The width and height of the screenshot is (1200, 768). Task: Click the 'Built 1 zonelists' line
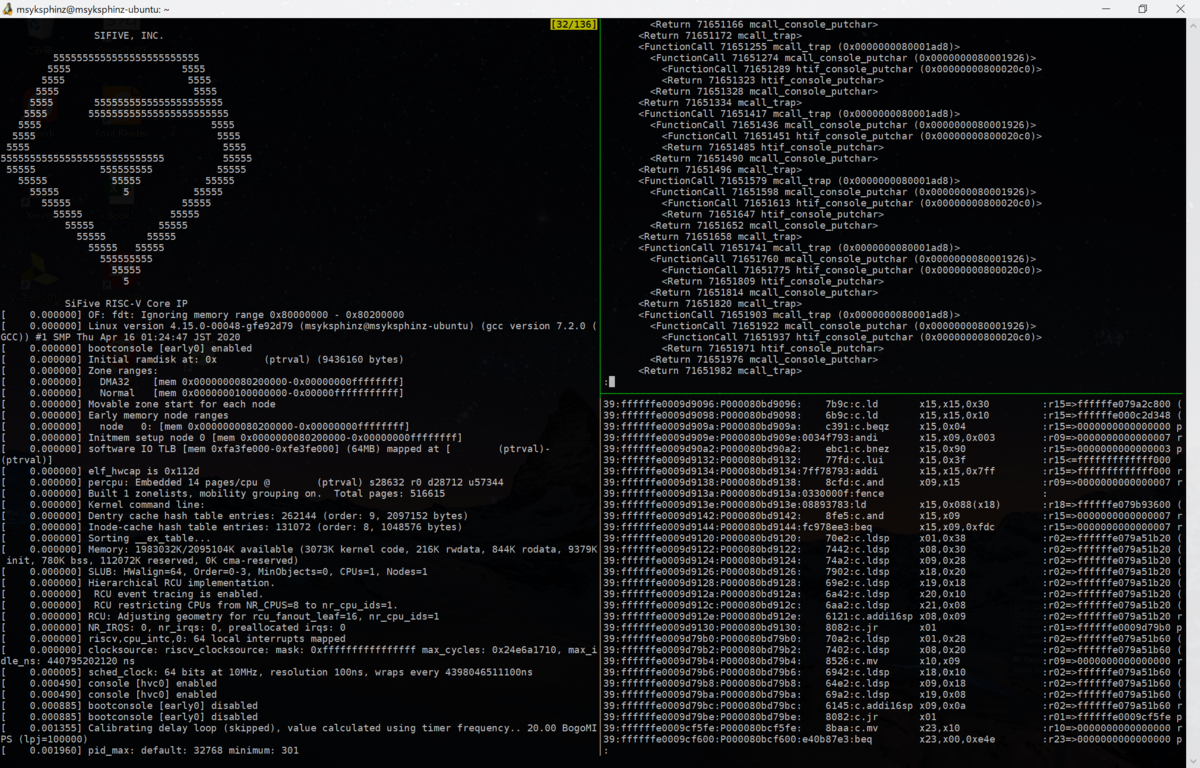point(223,494)
